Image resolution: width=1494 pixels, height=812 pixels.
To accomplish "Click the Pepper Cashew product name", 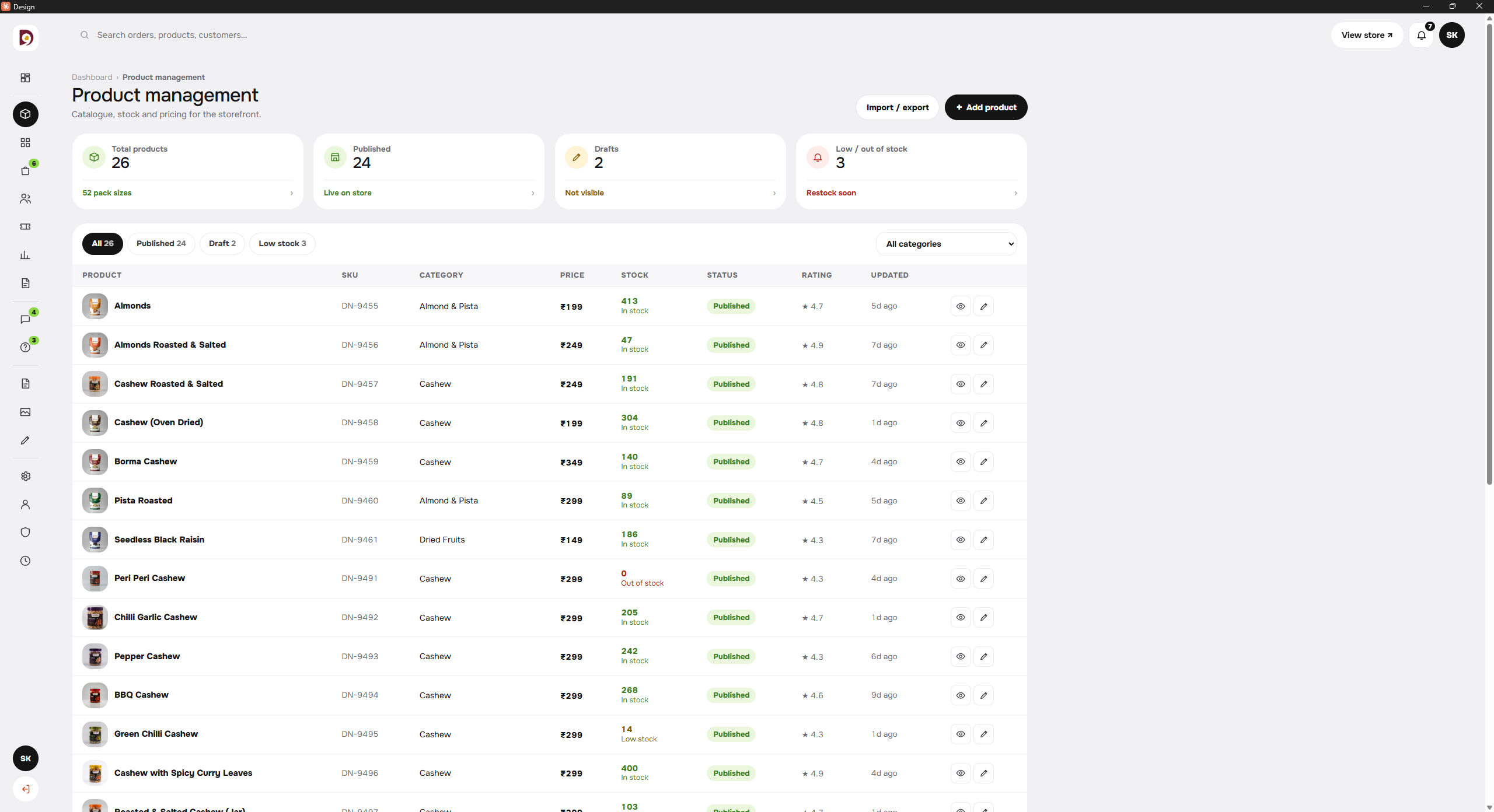I will (147, 656).
